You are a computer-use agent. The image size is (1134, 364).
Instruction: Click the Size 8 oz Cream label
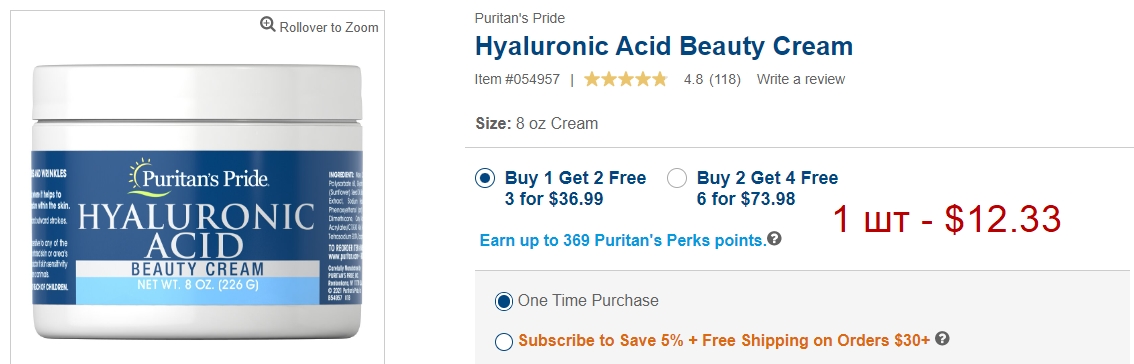pyautogui.click(x=537, y=124)
